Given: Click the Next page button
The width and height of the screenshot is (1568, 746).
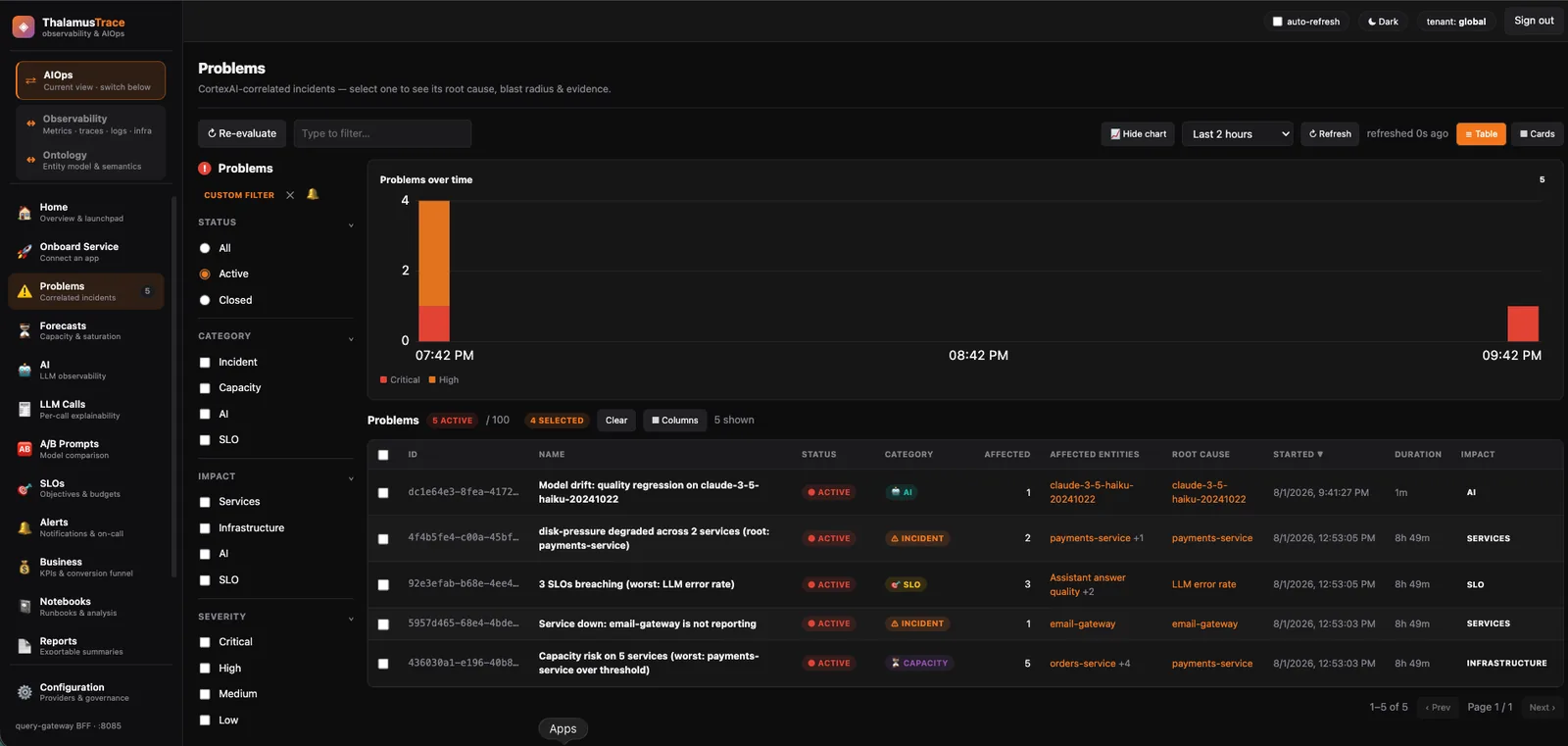Looking at the screenshot, I should 1542,708.
